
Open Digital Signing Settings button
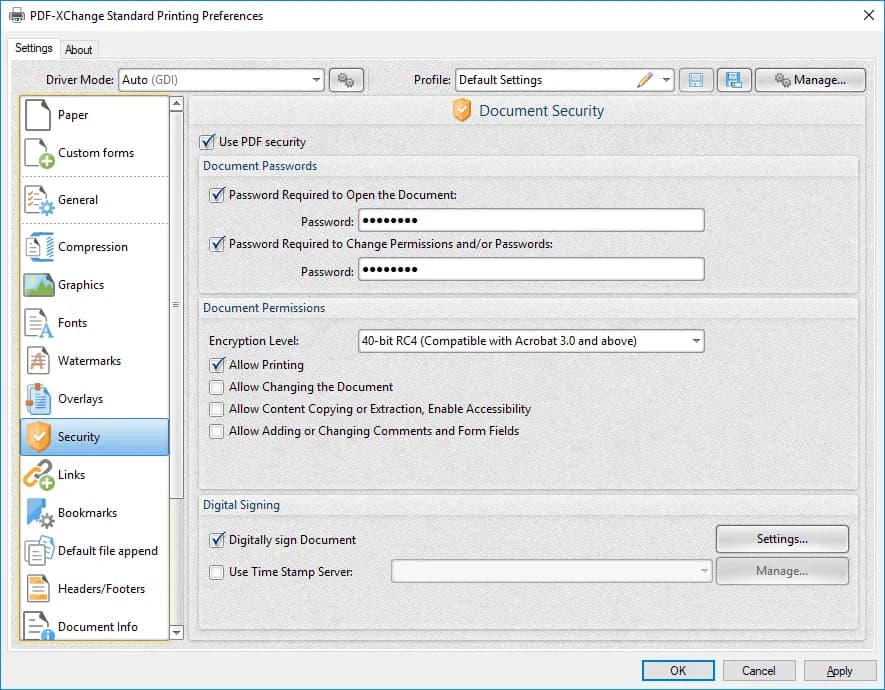[782, 539]
